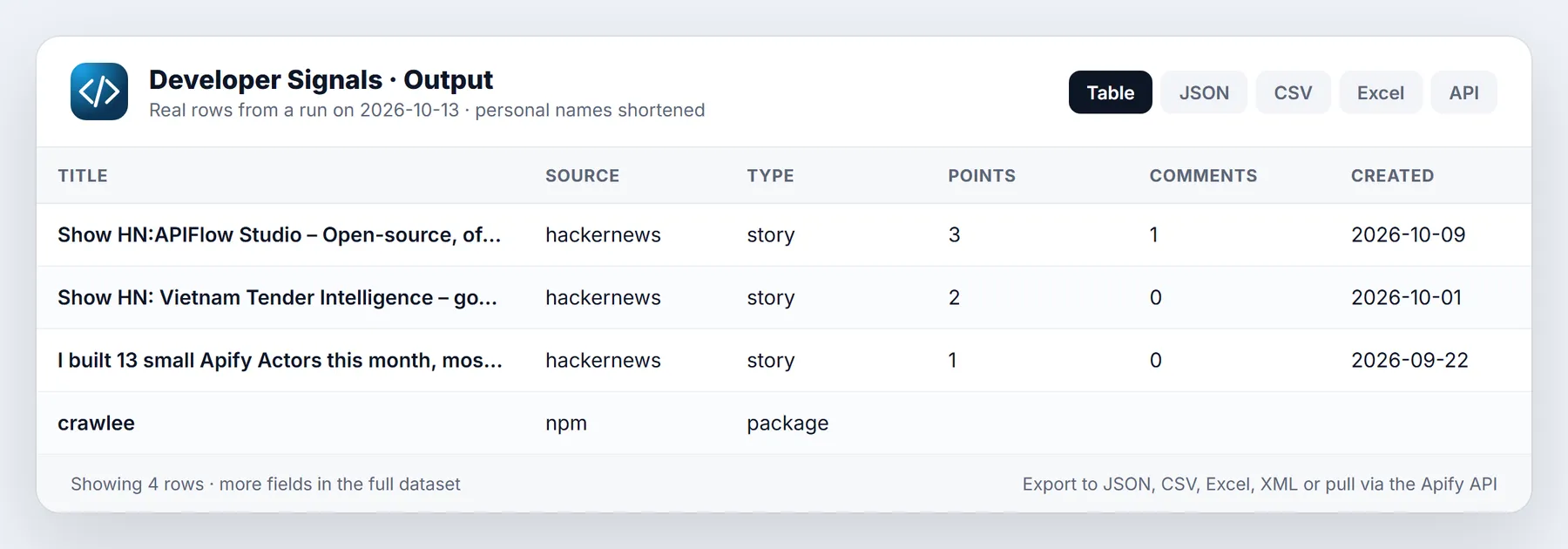1568x549 pixels.
Task: Click points value 3 in APIFlow row
Action: coord(954,235)
